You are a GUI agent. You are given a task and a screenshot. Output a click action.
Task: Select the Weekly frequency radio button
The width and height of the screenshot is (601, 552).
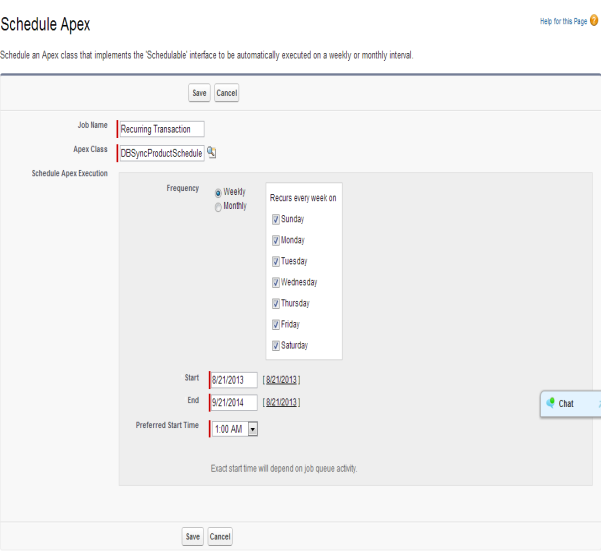pyautogui.click(x=219, y=192)
